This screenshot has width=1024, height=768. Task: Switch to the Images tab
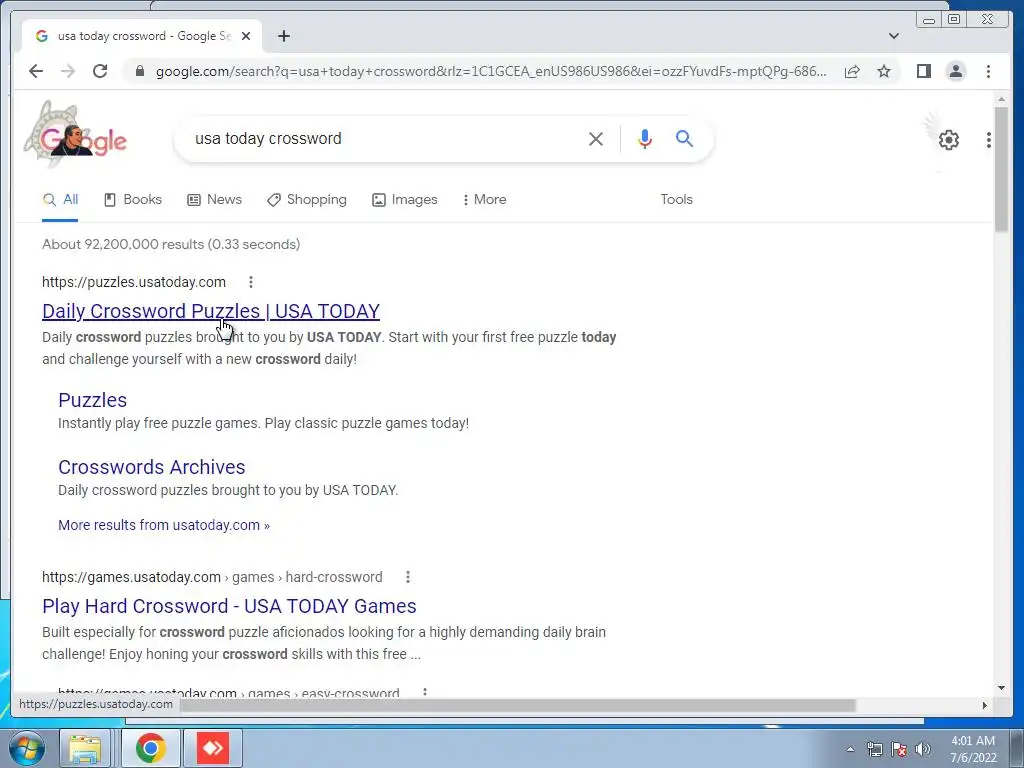click(x=405, y=200)
